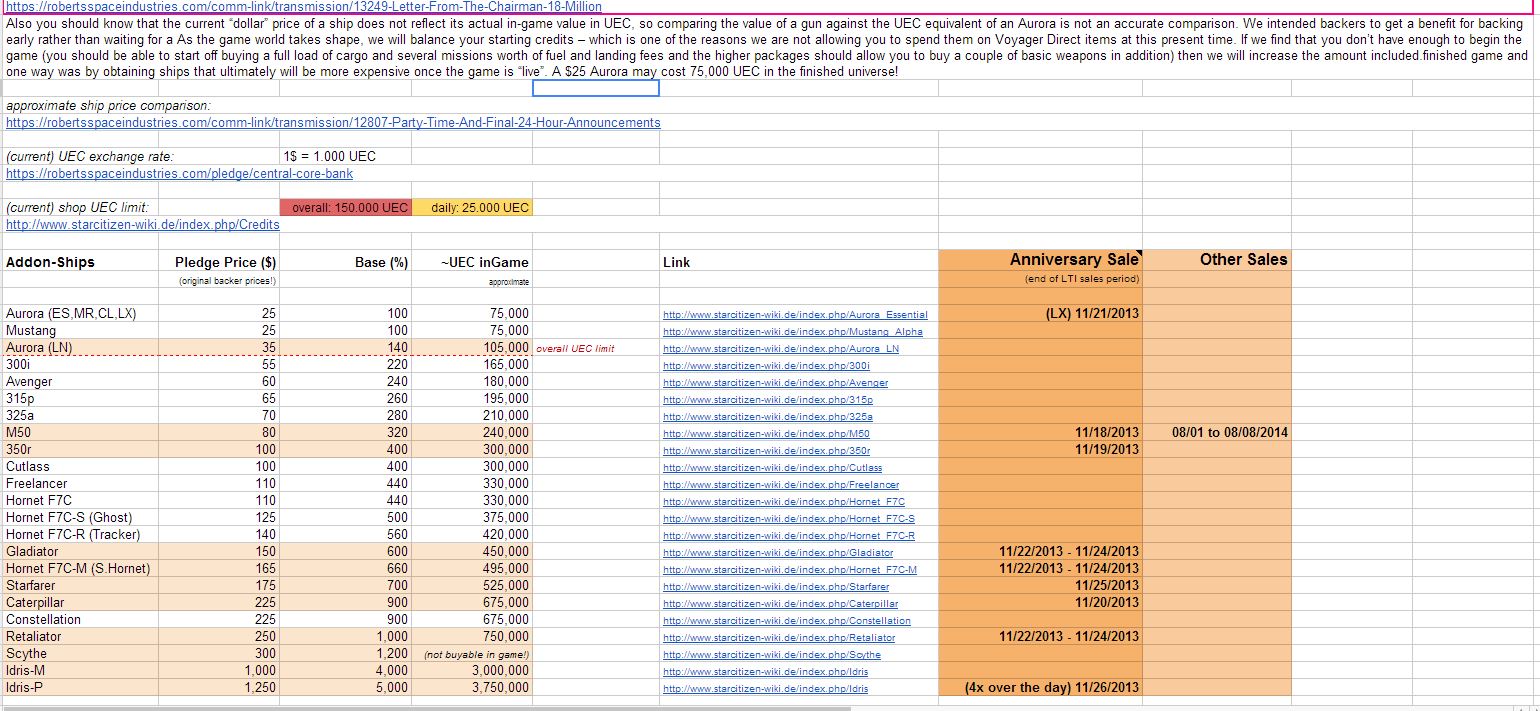This screenshot has width=1540, height=711.
Task: Select the '11/25/2013' Starfarer sale date
Action: [x=1107, y=585]
